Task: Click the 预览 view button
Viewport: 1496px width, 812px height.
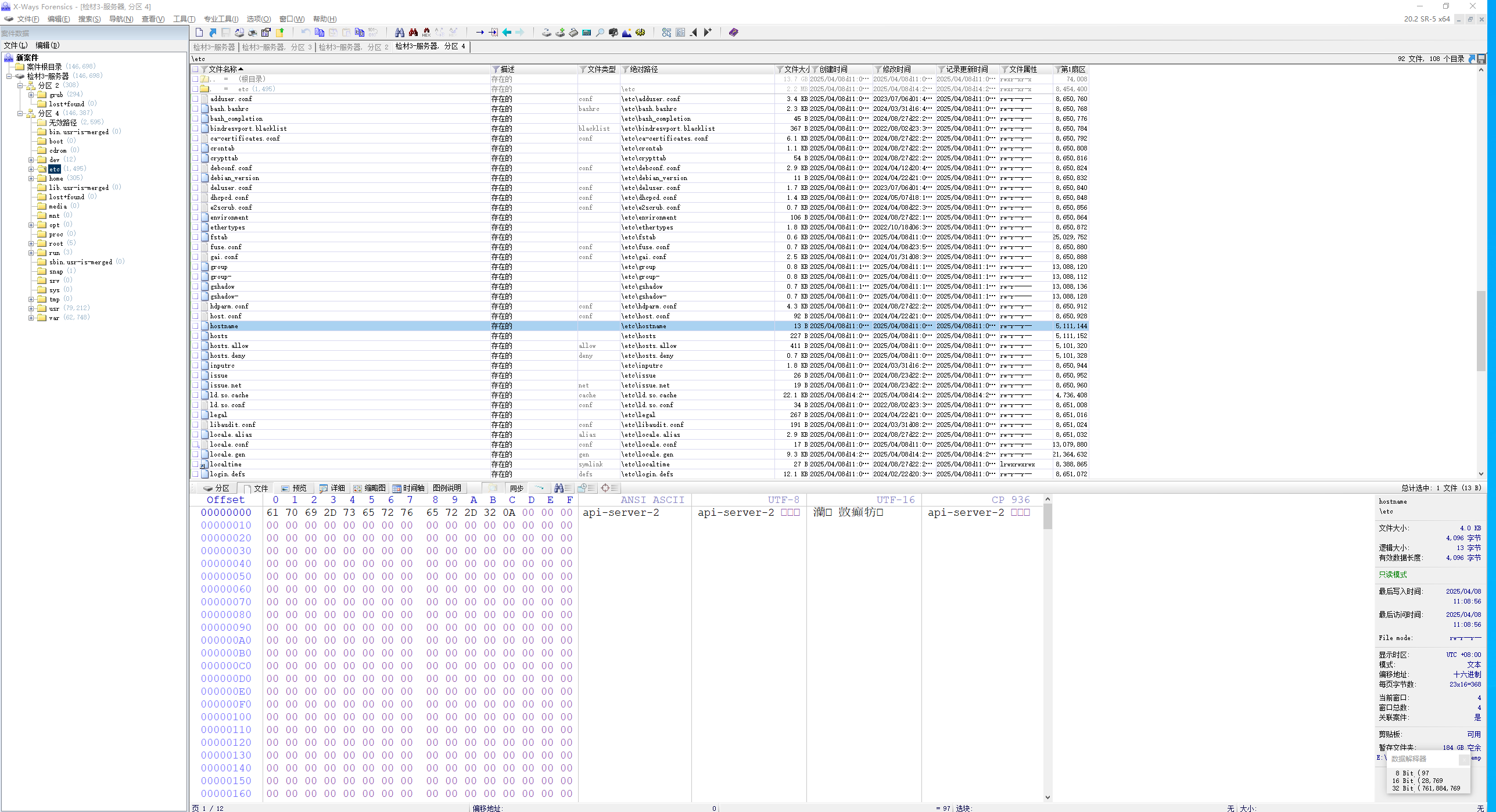Action: coord(294,488)
